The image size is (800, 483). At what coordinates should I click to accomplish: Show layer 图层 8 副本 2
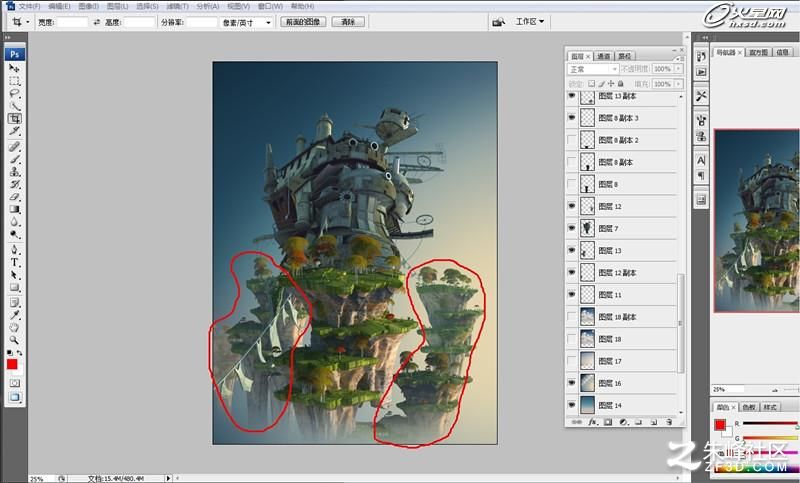(572, 139)
